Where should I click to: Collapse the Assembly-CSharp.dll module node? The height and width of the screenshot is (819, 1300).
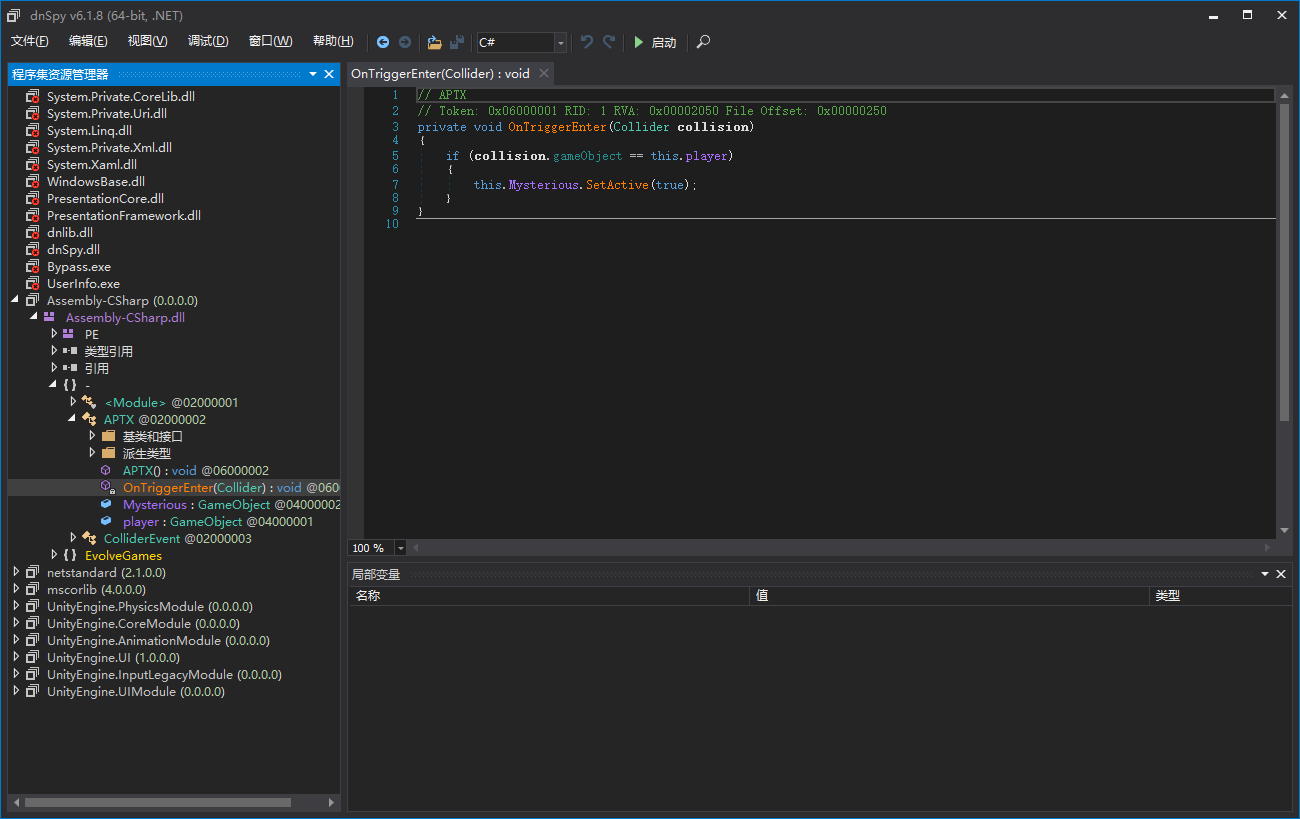click(35, 317)
